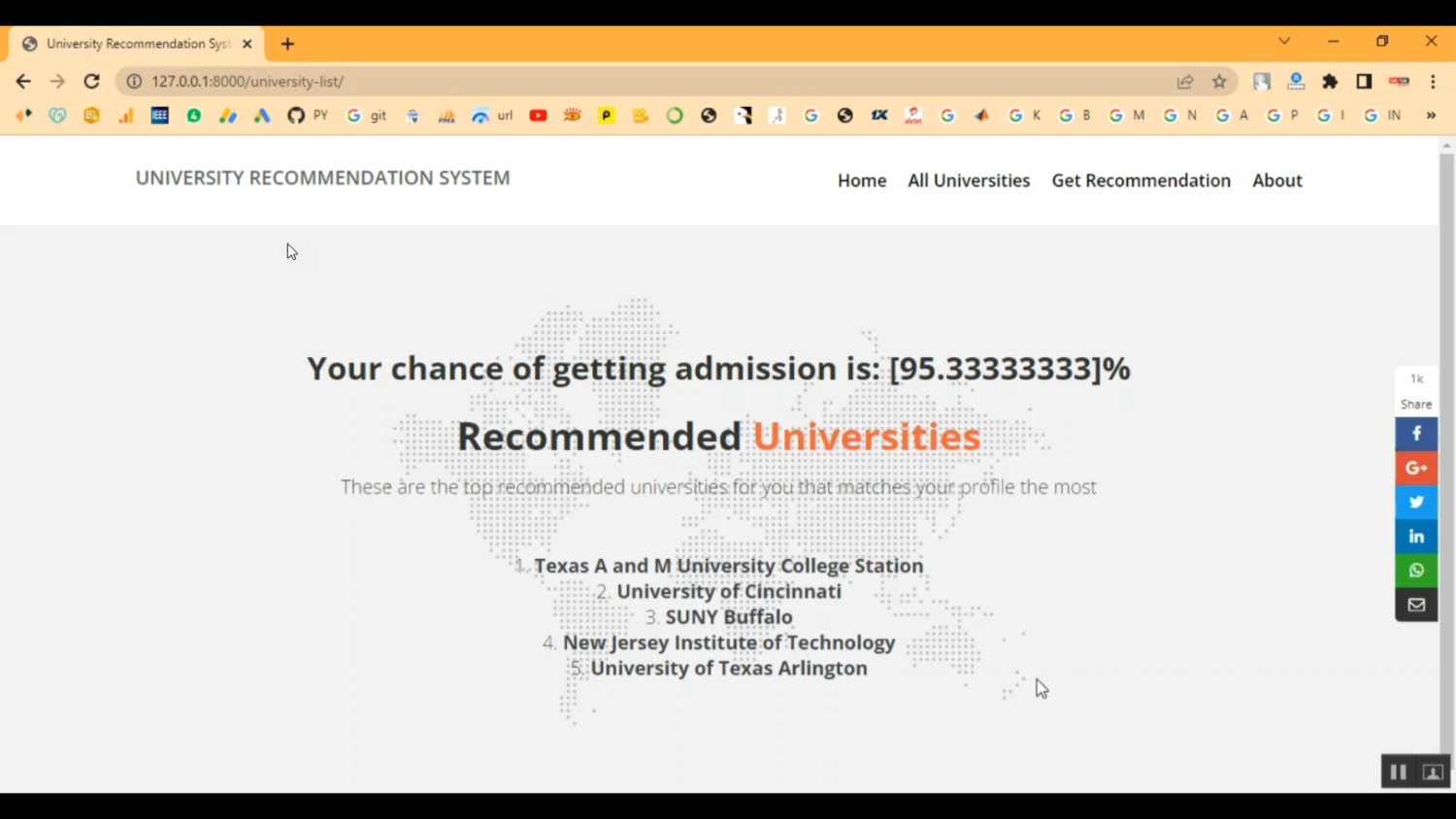Click the admission chance percentage heading
The image size is (1456, 819).
pos(718,369)
